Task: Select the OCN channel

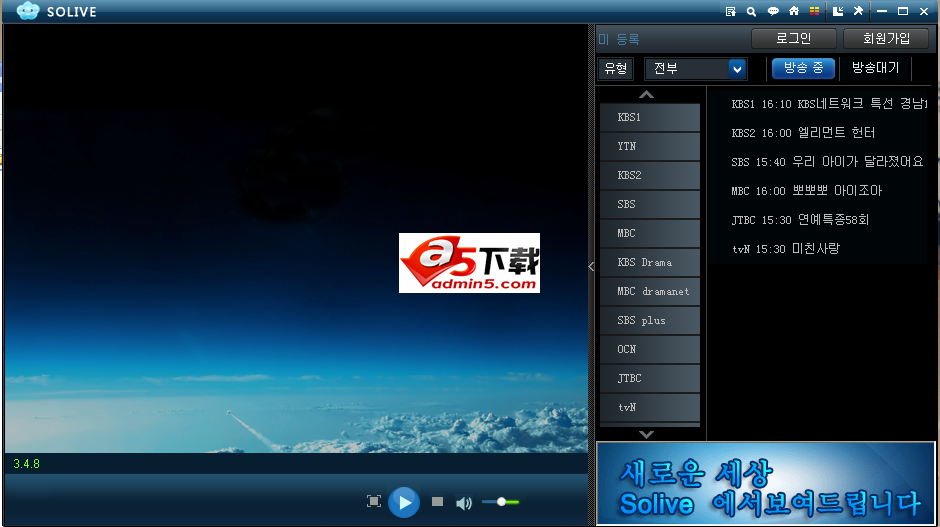Action: (x=650, y=349)
